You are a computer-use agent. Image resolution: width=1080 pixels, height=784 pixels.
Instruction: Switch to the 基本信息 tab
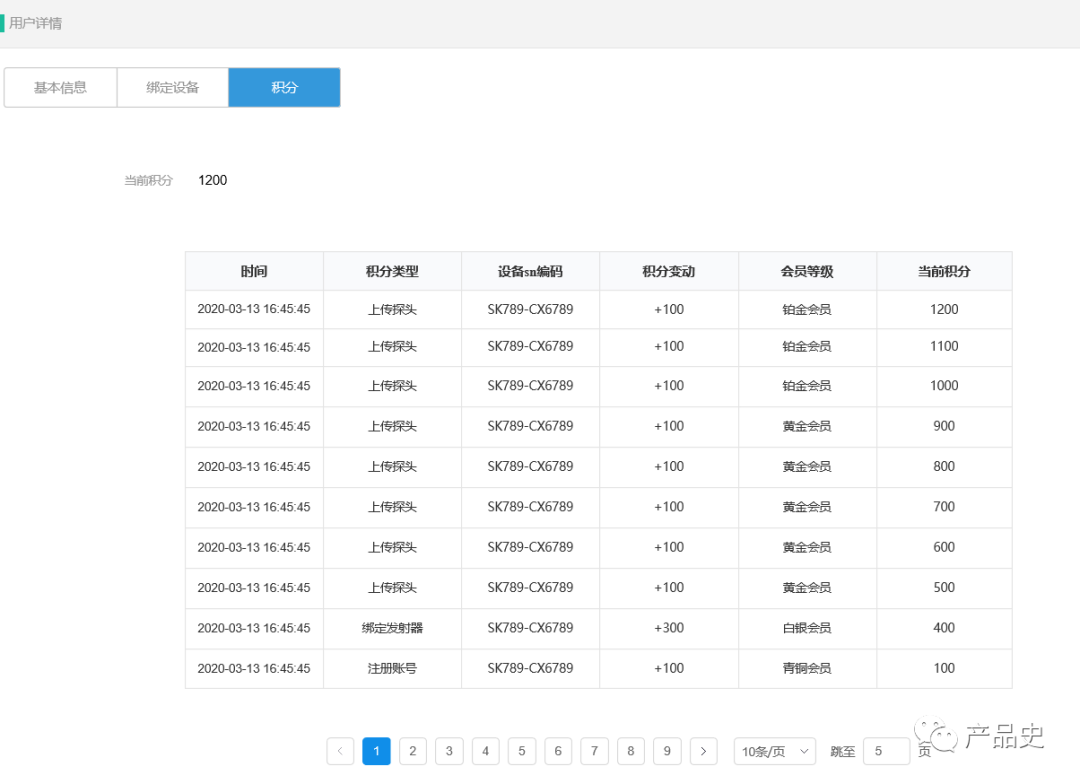coord(61,88)
